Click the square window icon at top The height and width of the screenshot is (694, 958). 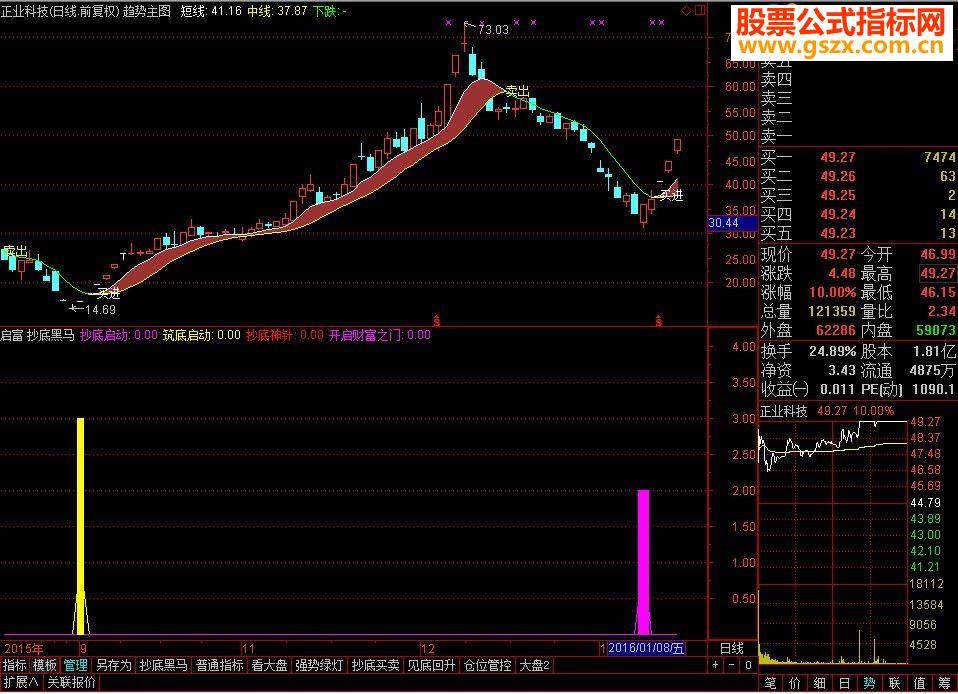(700, 10)
